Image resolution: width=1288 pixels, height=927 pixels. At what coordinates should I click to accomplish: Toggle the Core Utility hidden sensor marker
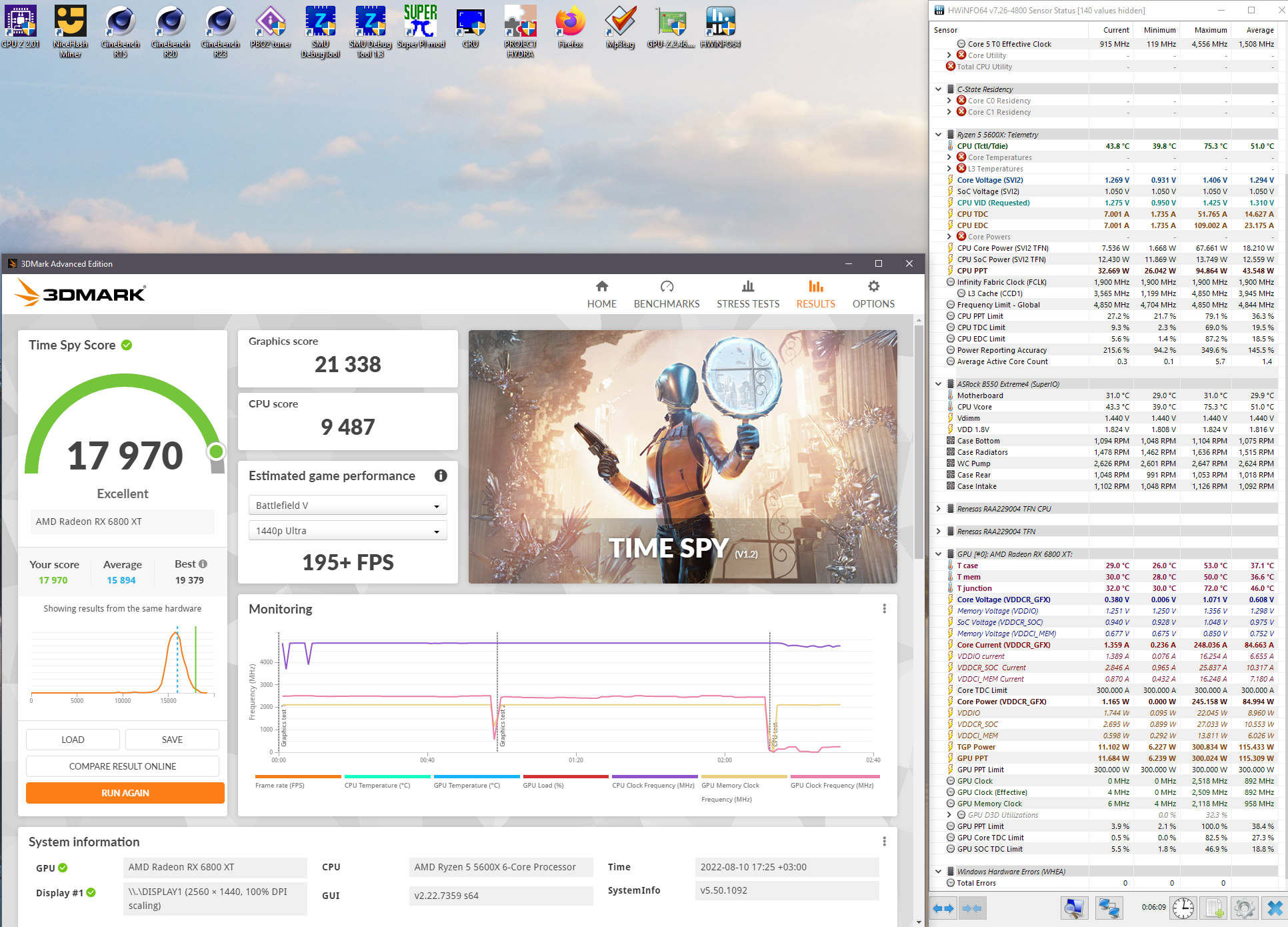point(961,55)
